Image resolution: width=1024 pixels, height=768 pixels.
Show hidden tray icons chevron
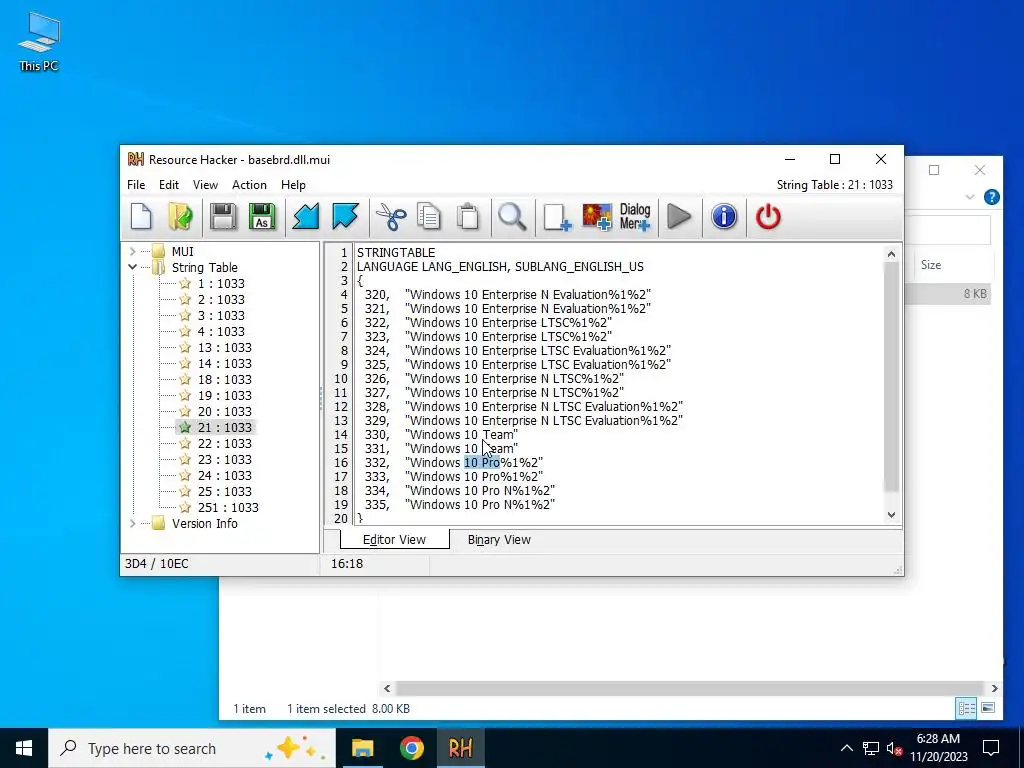coord(846,748)
